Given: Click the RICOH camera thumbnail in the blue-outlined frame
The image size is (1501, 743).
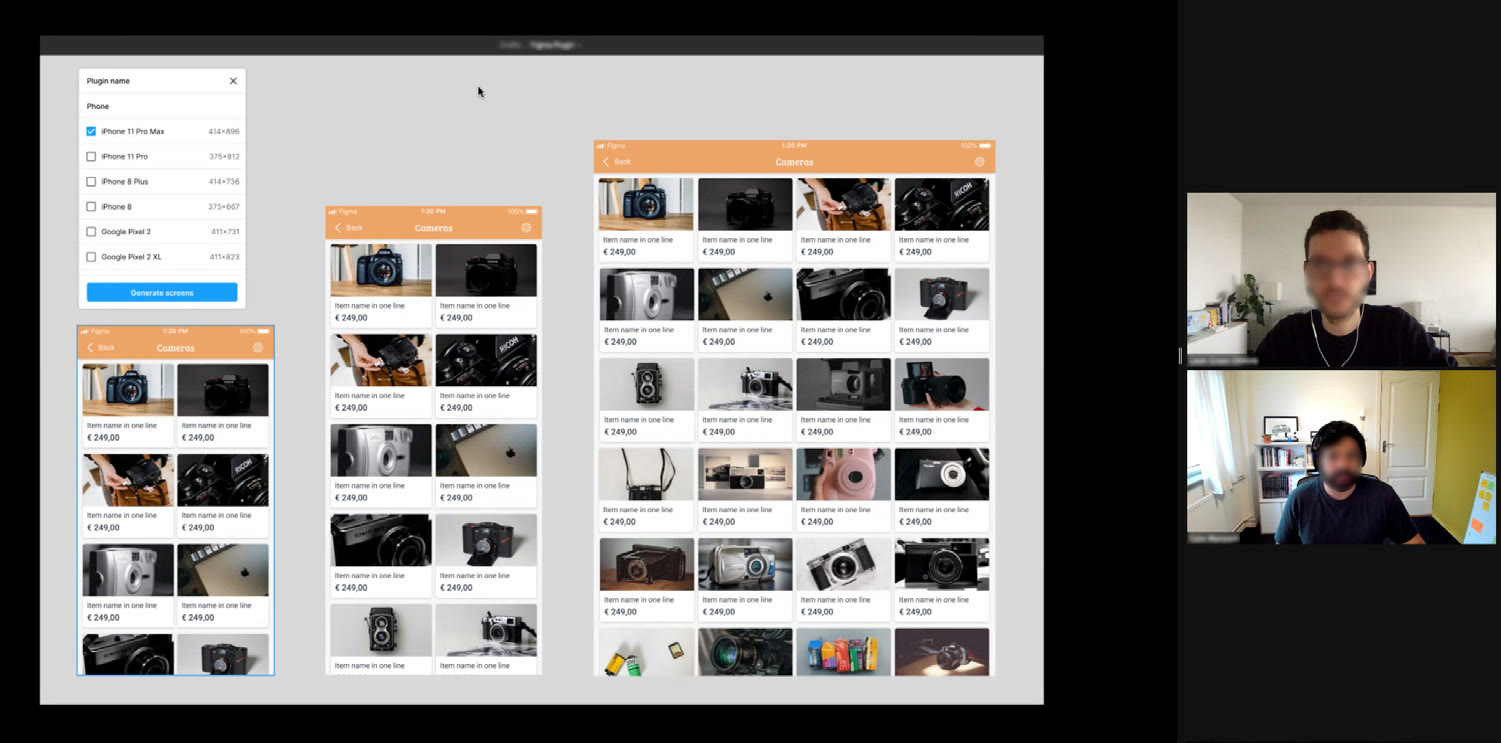Looking at the screenshot, I should coord(223,480).
